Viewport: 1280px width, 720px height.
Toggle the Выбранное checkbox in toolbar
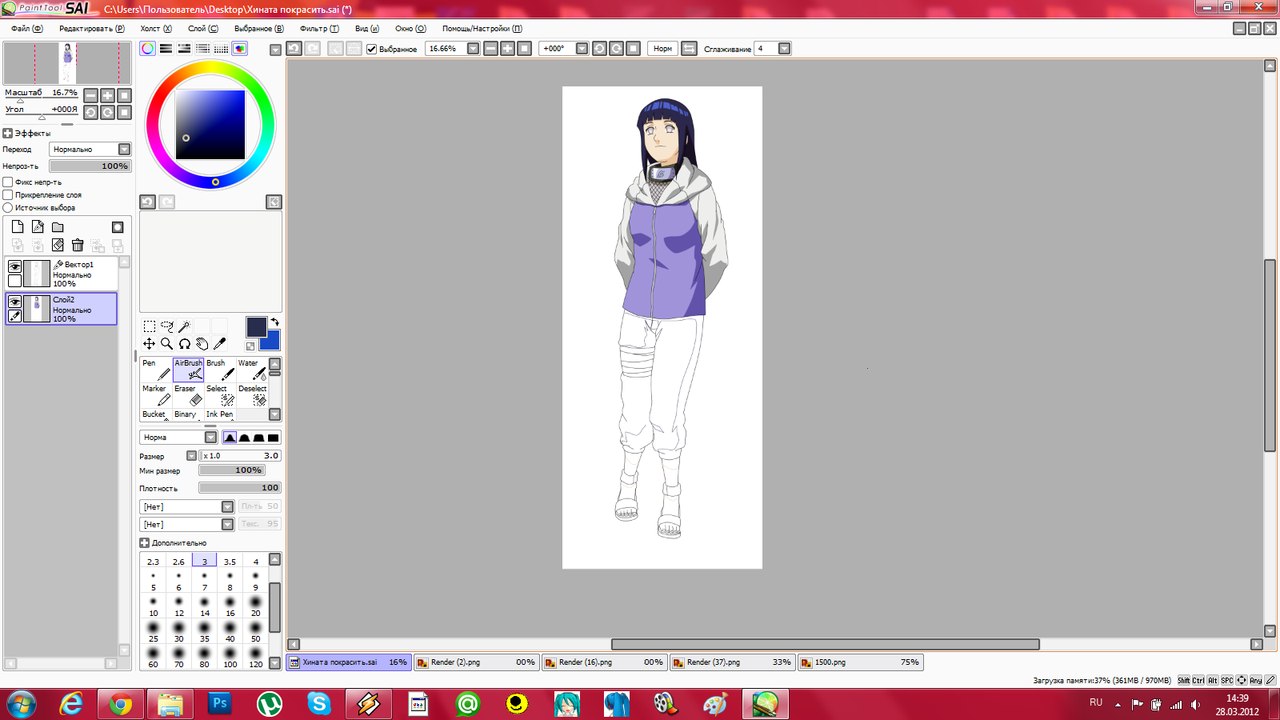pyautogui.click(x=372, y=49)
